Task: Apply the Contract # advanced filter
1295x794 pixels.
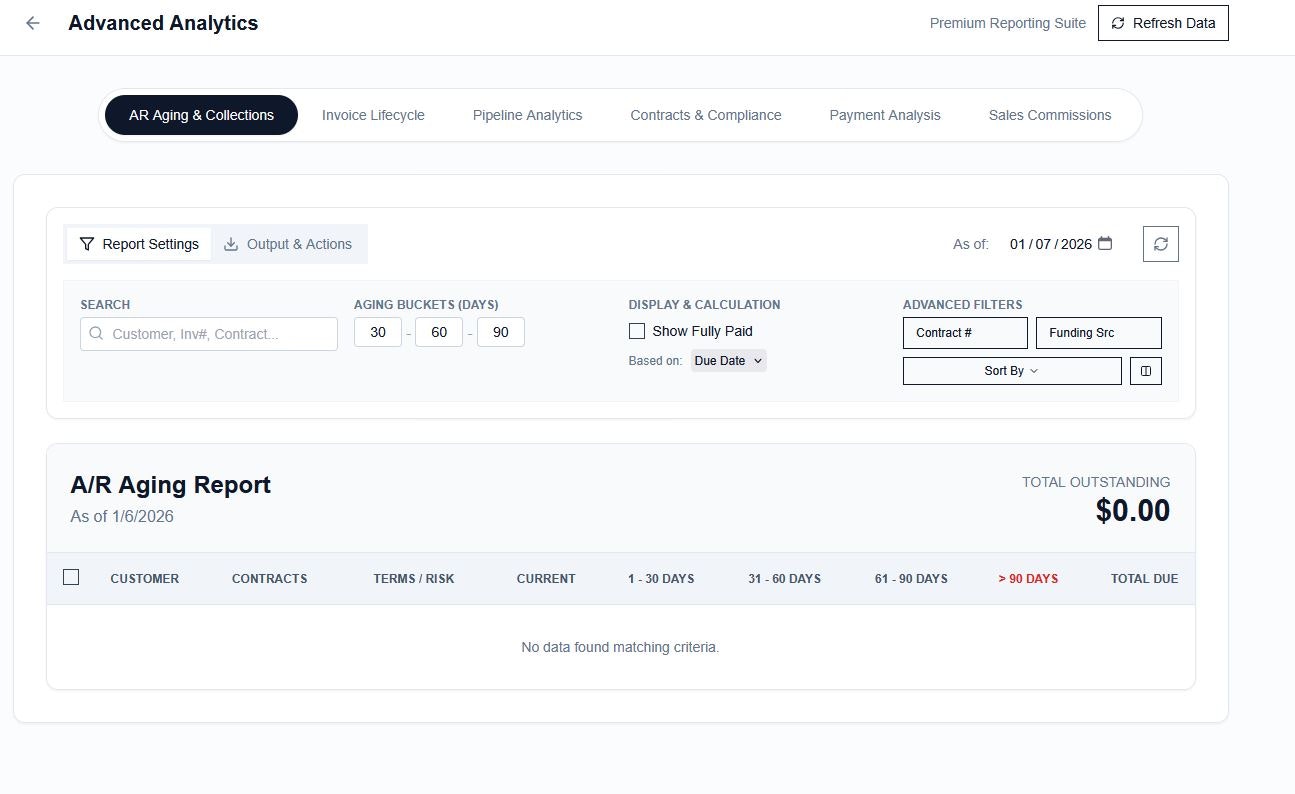Action: pos(964,332)
